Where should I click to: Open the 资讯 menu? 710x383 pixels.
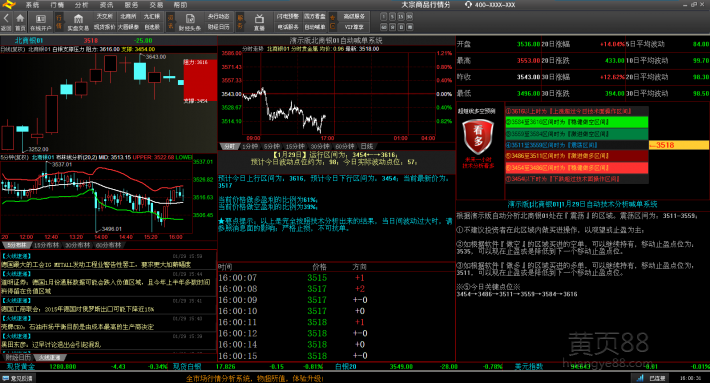tap(106, 5)
